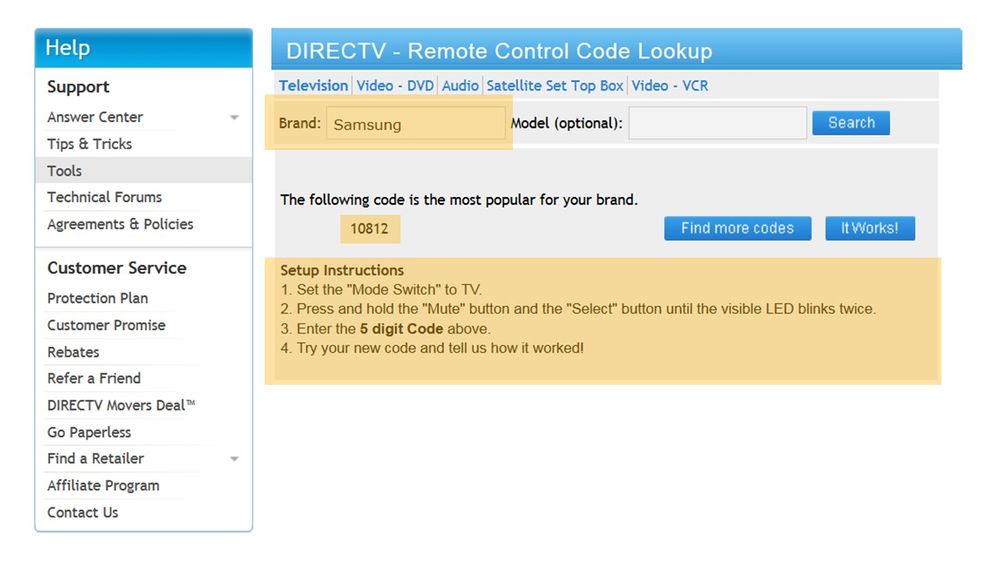999x562 pixels.
Task: Open Tips & Tricks in sidebar
Action: (x=89, y=144)
